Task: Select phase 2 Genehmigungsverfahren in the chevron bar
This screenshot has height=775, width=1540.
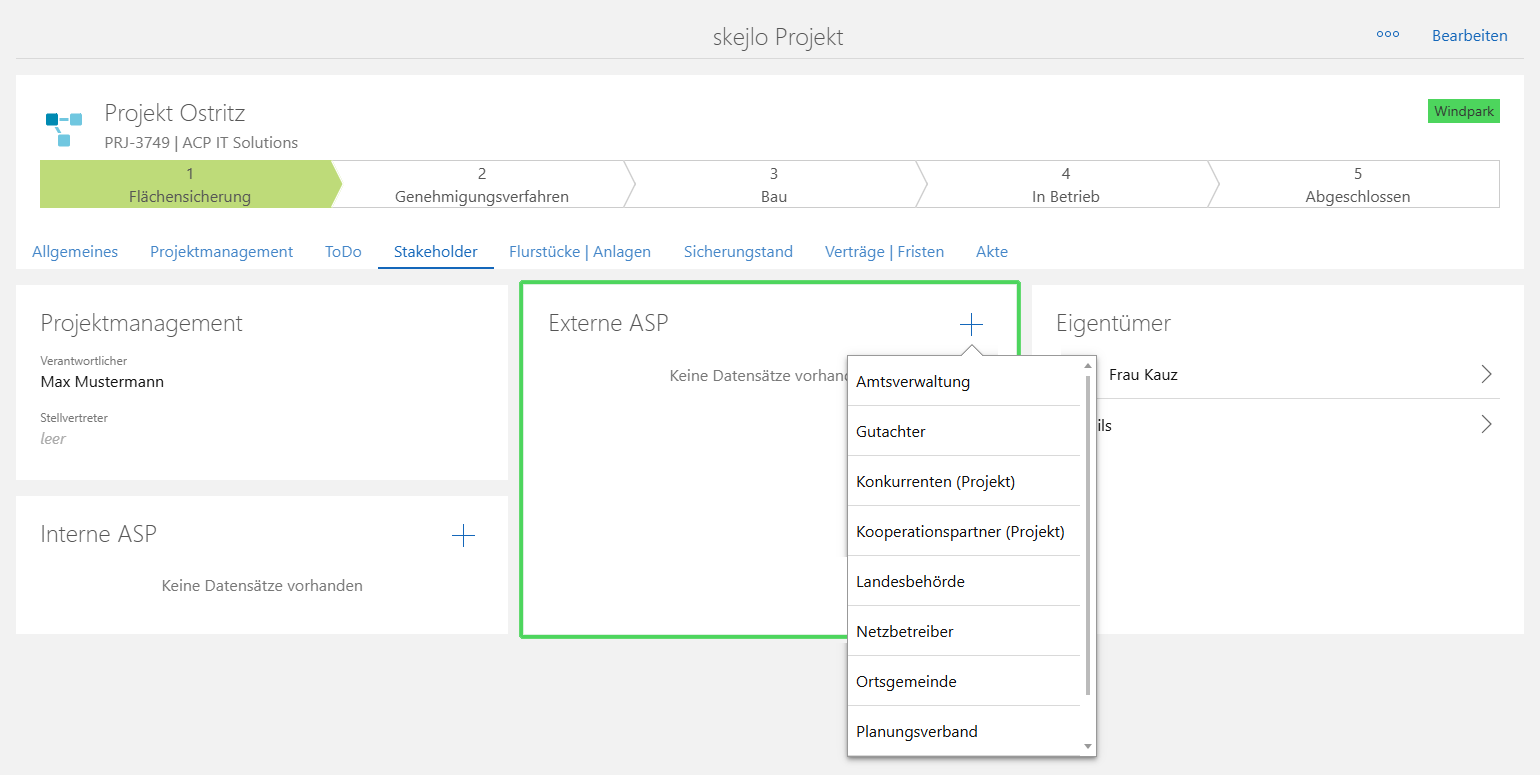Action: [482, 184]
